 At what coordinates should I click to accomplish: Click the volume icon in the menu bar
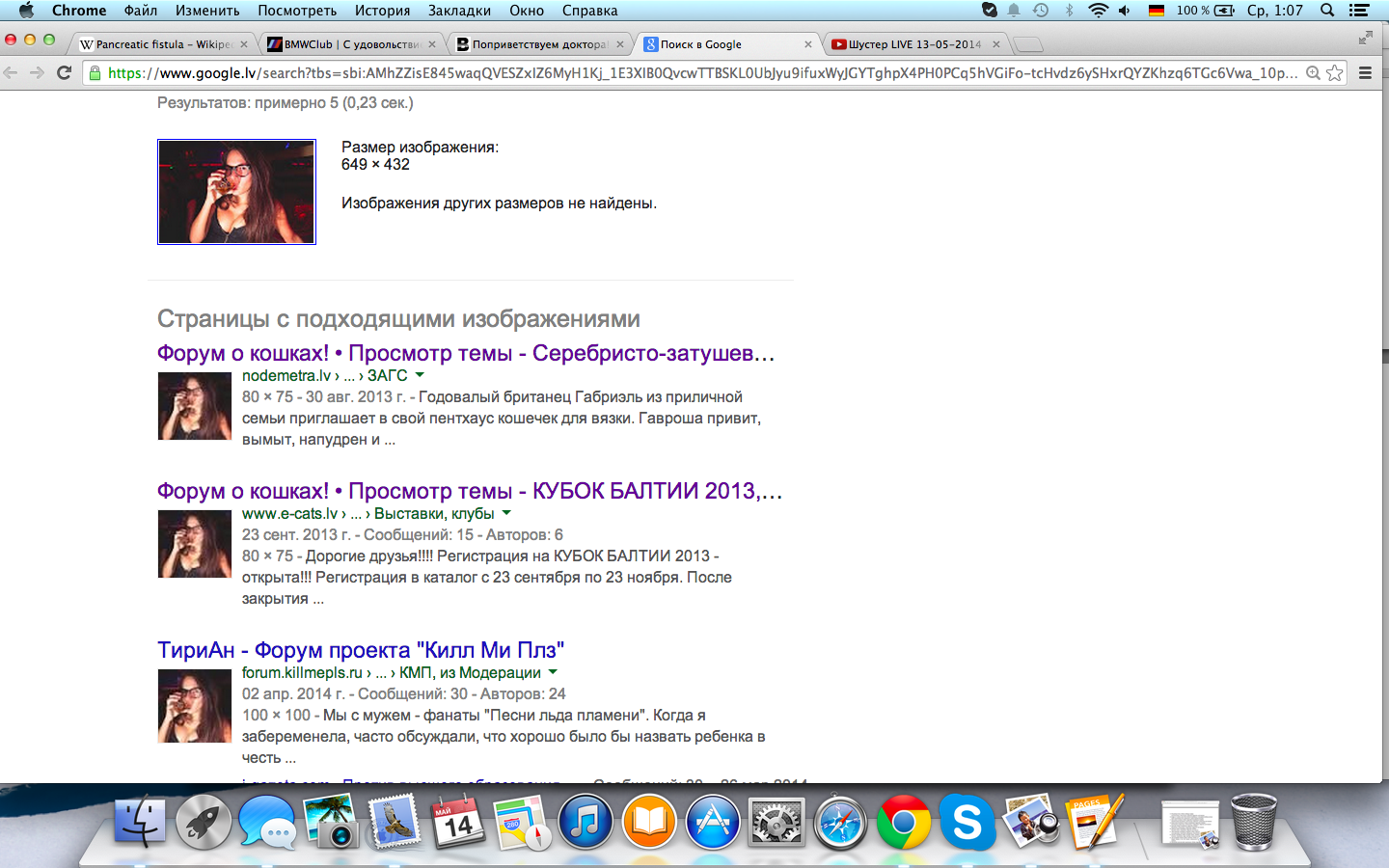click(x=1125, y=11)
